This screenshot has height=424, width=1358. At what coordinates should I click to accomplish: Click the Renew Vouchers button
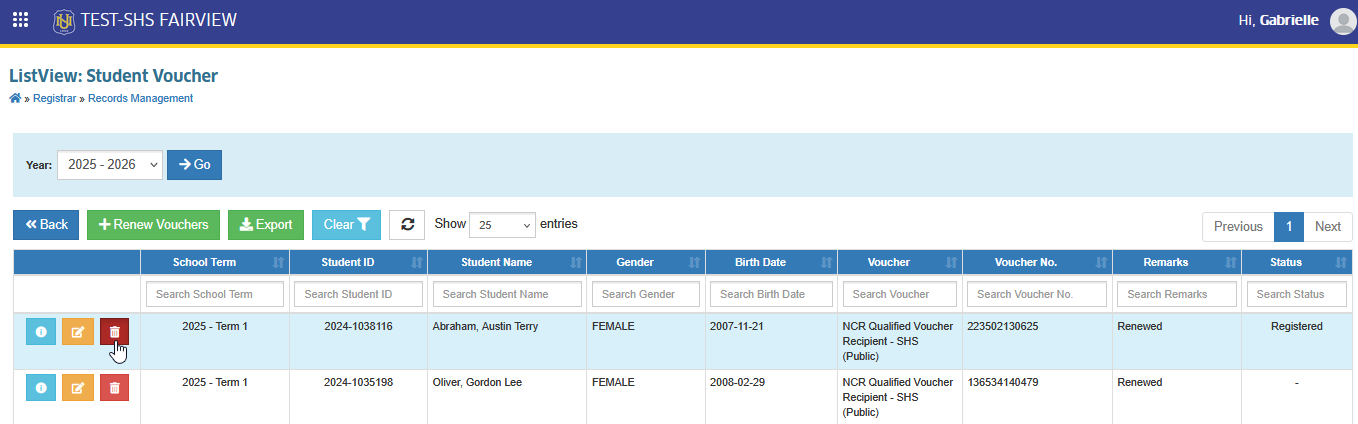click(x=153, y=225)
